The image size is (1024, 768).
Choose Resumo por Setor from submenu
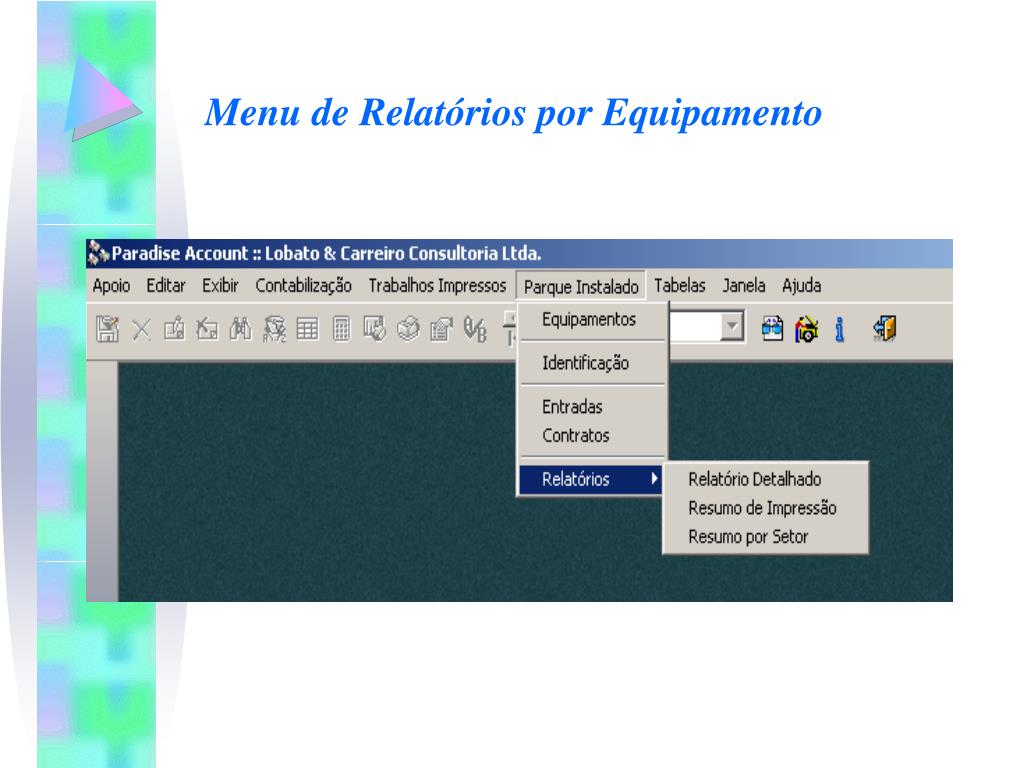765,537
